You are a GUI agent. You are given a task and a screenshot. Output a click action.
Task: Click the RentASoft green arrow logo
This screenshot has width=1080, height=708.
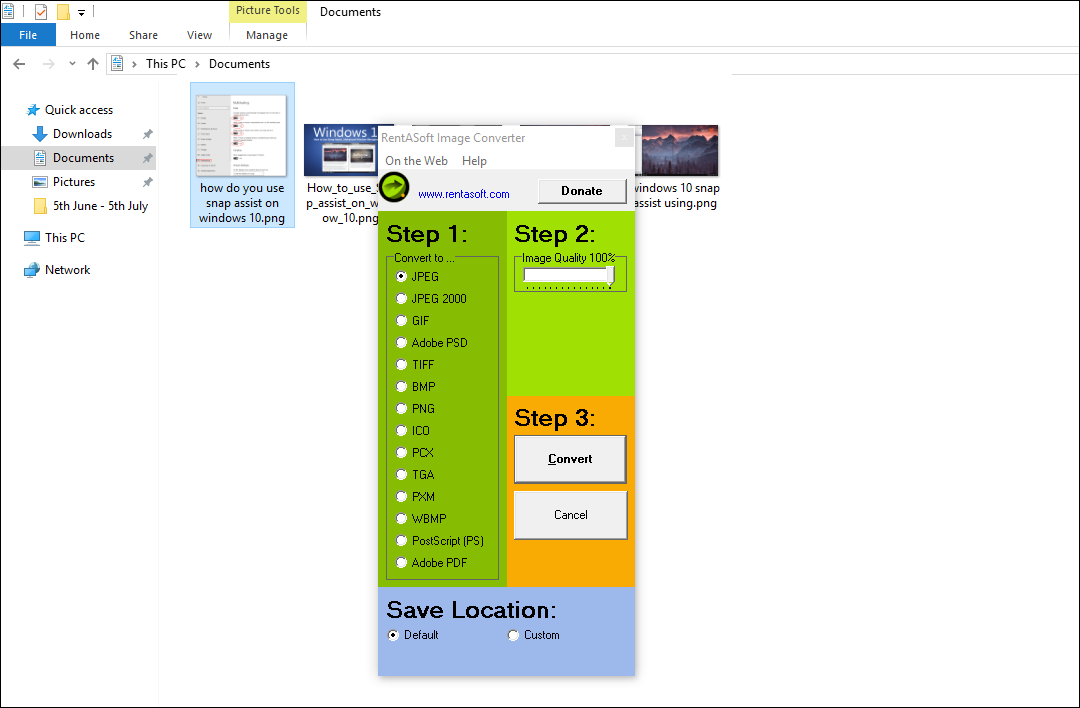(x=394, y=187)
